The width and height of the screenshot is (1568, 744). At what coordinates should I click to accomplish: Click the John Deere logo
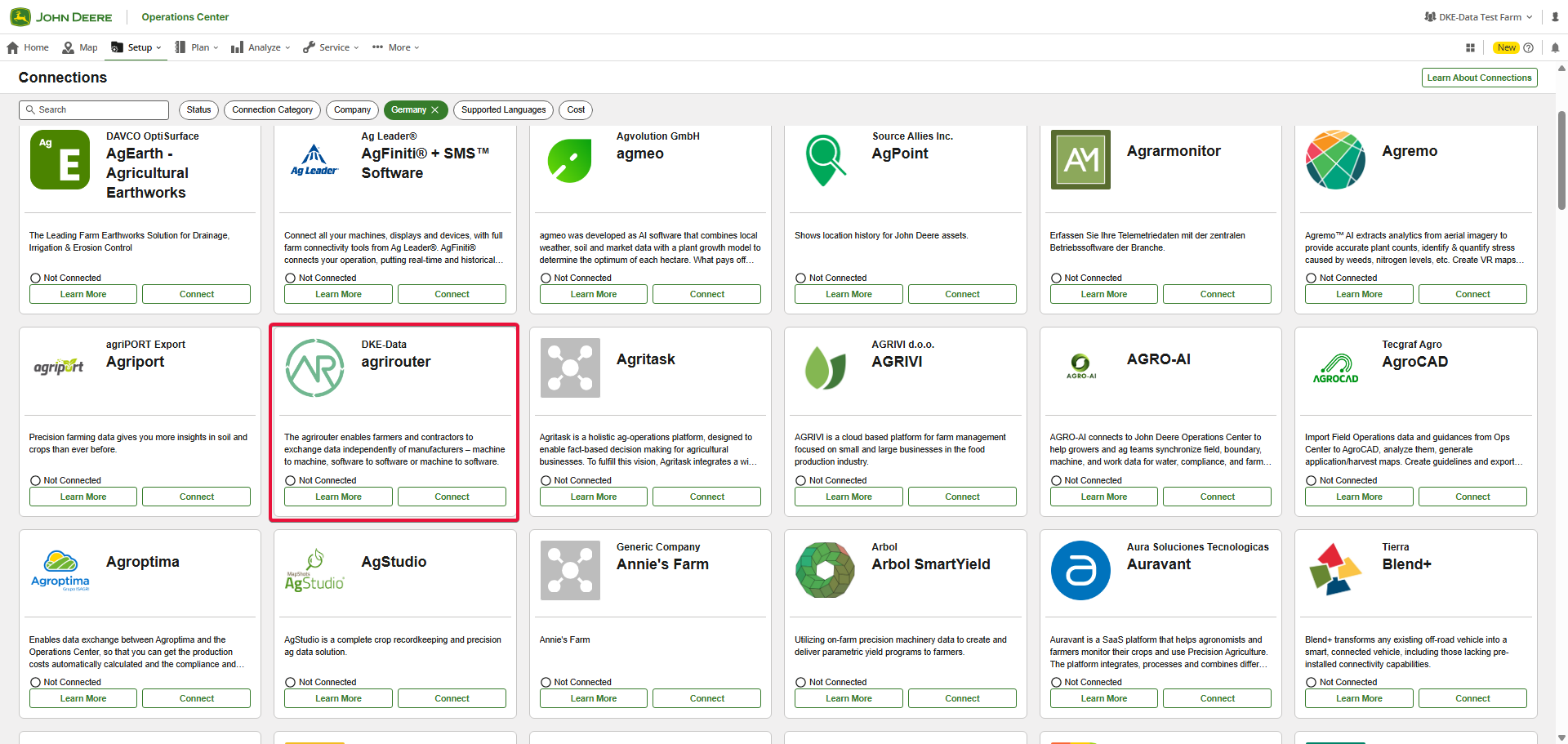(x=61, y=16)
